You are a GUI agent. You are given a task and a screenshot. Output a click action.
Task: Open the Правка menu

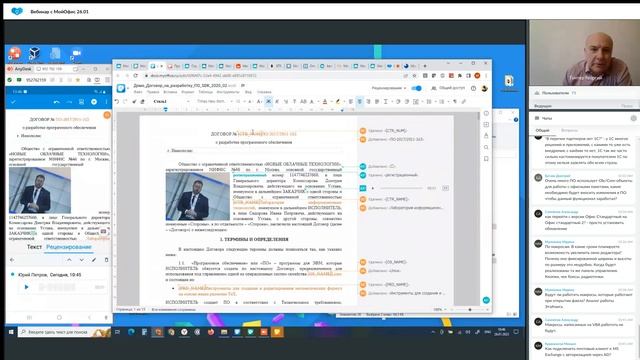click(153, 92)
